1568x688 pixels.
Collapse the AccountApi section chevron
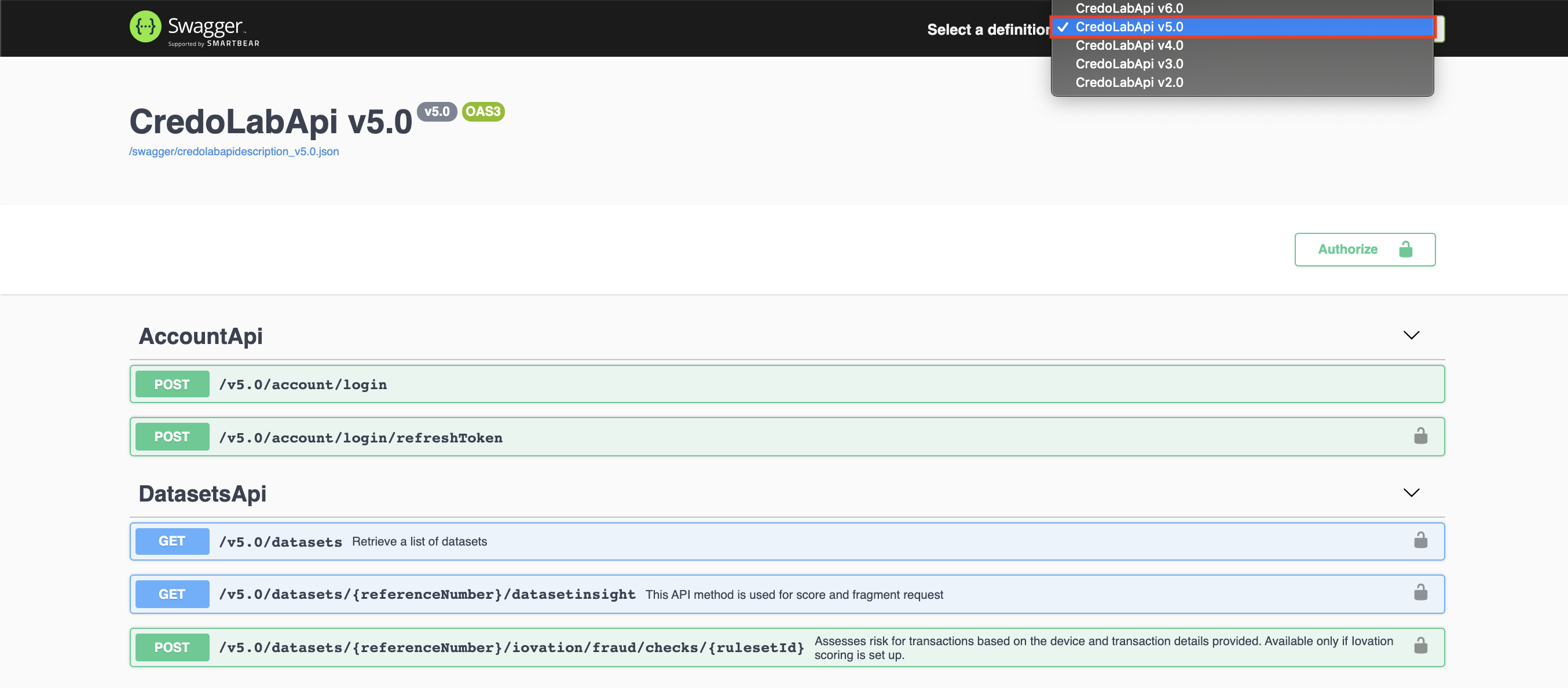1411,335
